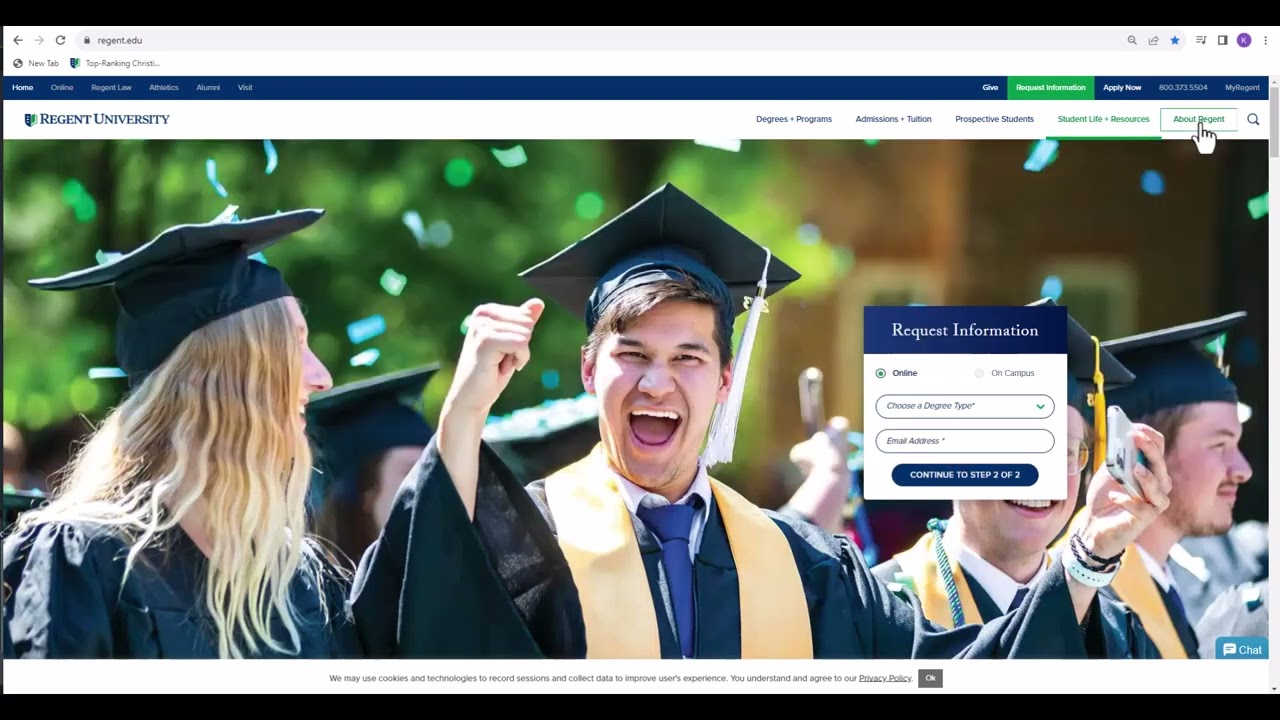The height and width of the screenshot is (720, 1280).
Task: Open the zoom magnifier icon in address bar
Action: click(1132, 40)
